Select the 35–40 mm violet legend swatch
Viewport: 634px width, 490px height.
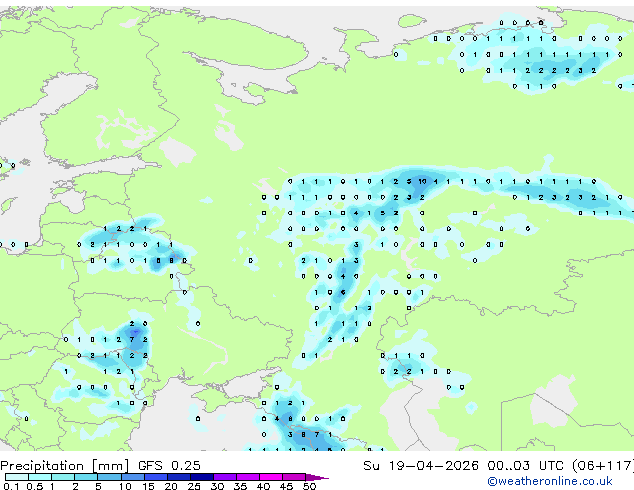[x=247, y=477]
